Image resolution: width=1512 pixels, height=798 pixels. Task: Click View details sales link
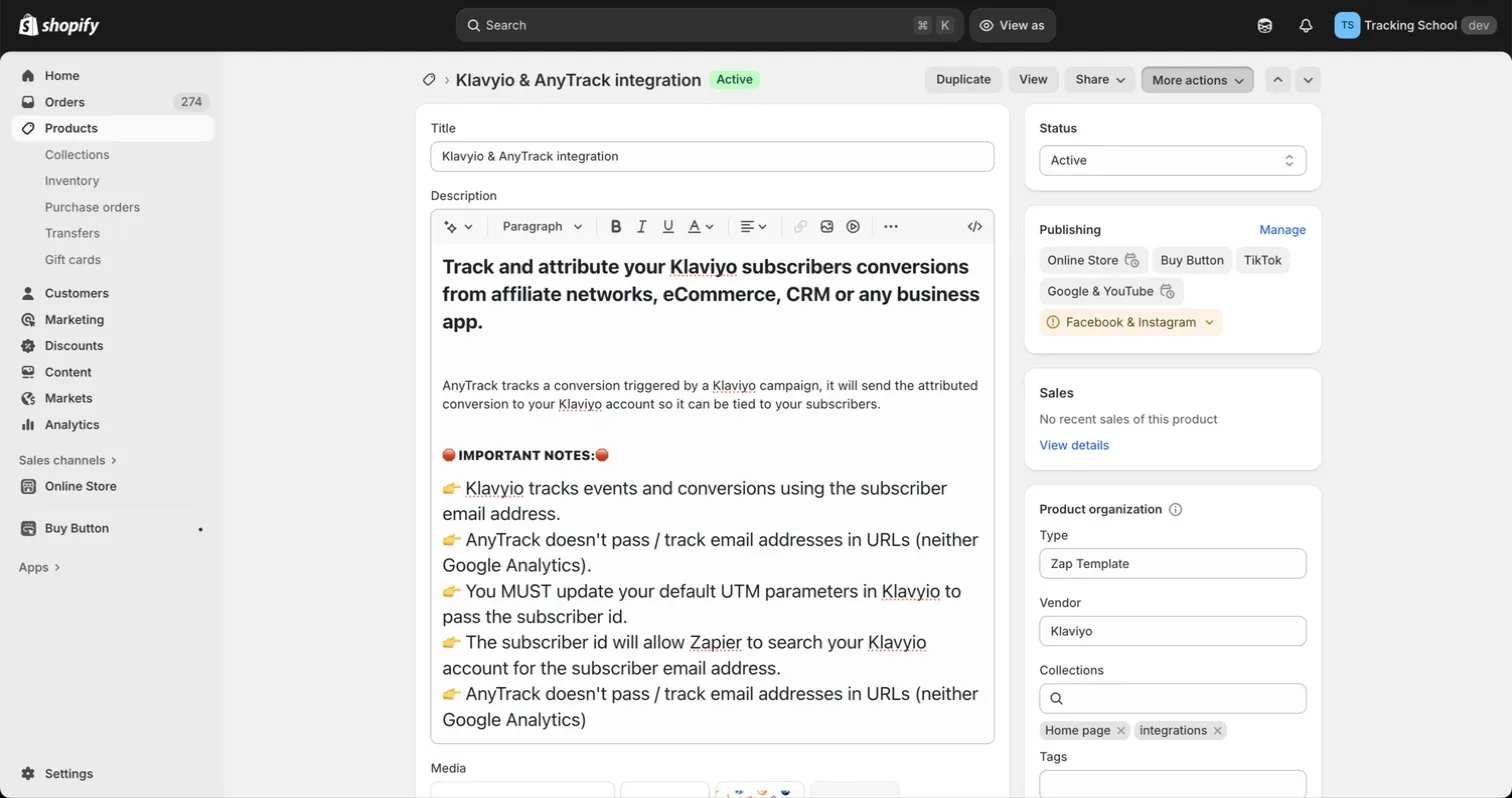[x=1074, y=445]
